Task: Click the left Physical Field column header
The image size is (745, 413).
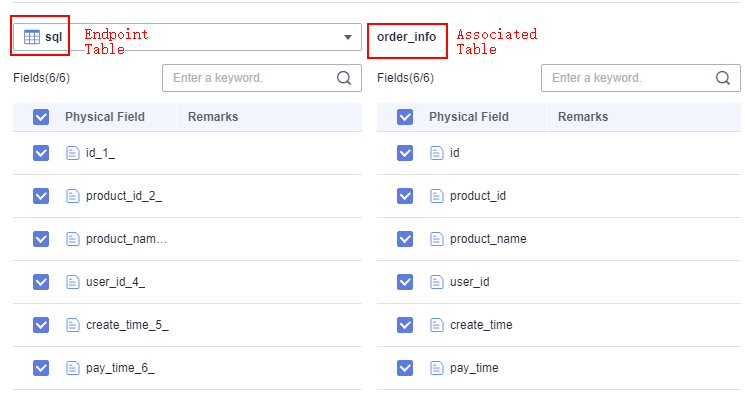Action: (x=105, y=117)
